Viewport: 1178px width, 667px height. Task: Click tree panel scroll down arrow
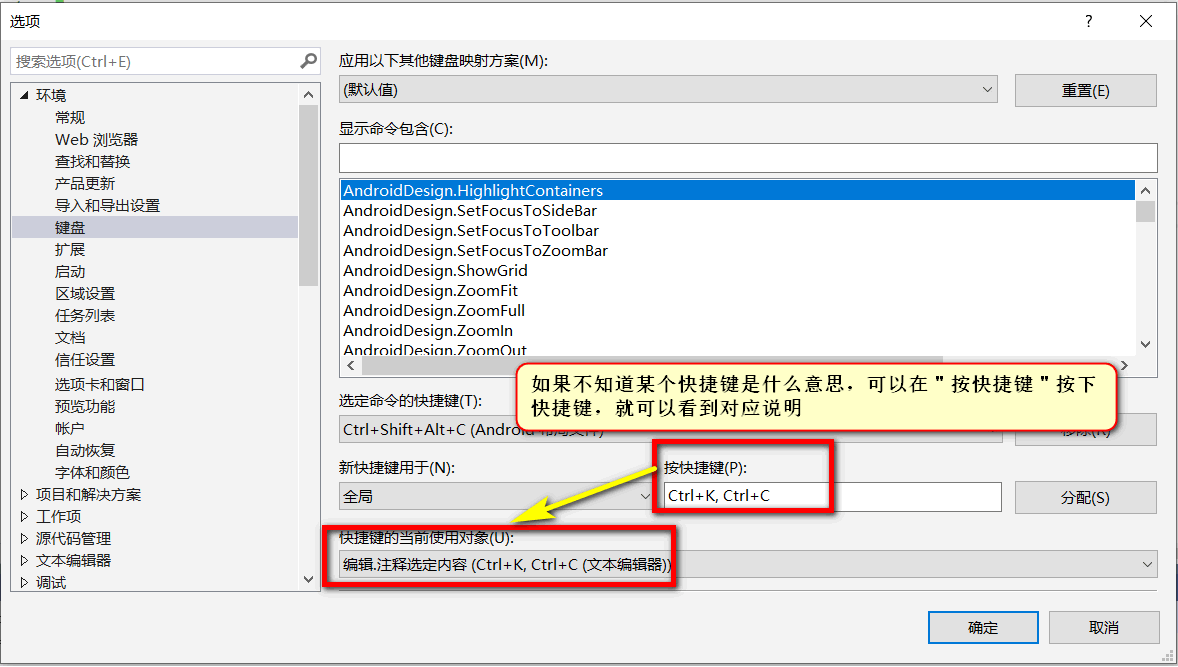click(x=308, y=579)
